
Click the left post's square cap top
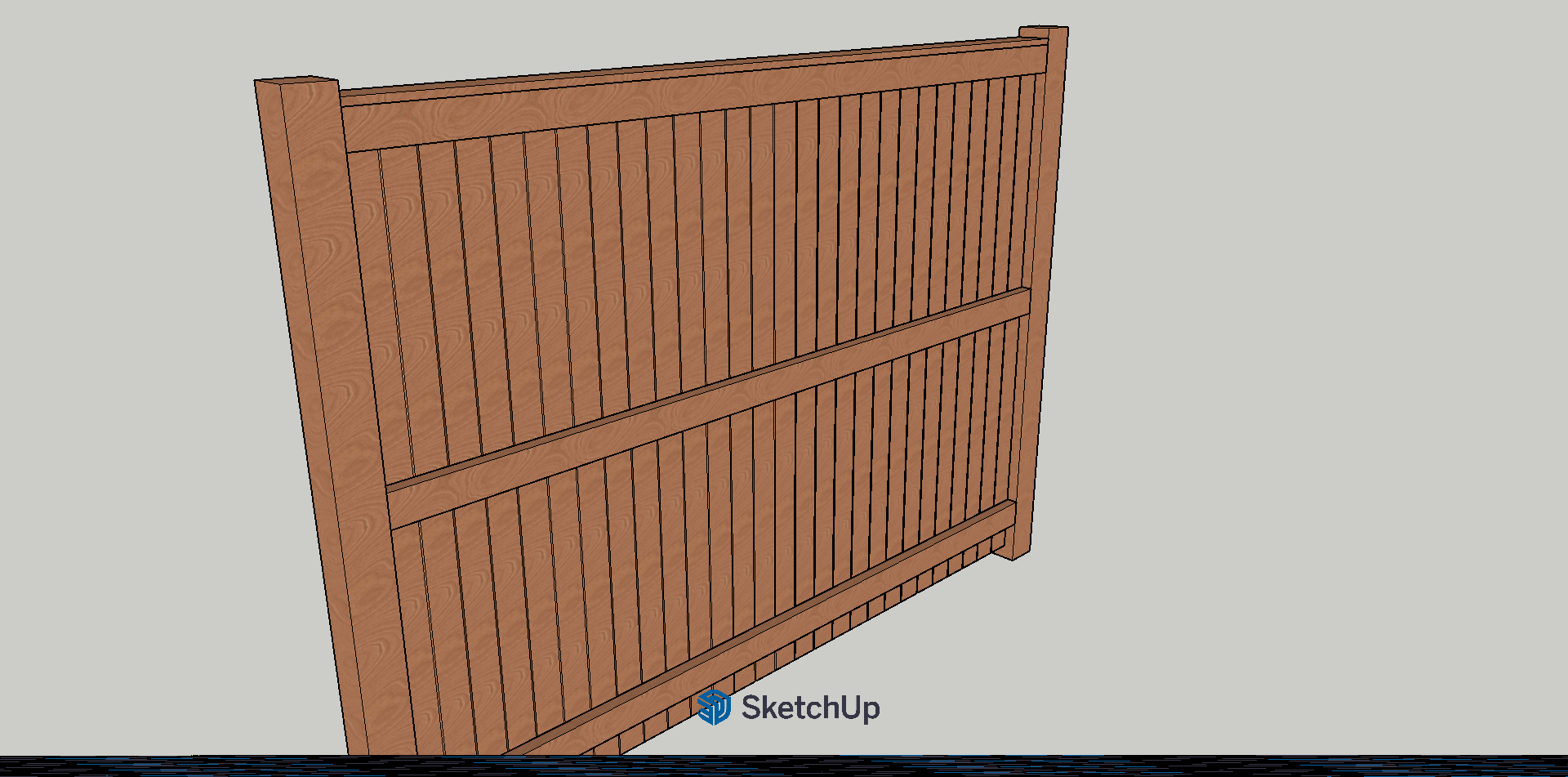click(x=298, y=78)
